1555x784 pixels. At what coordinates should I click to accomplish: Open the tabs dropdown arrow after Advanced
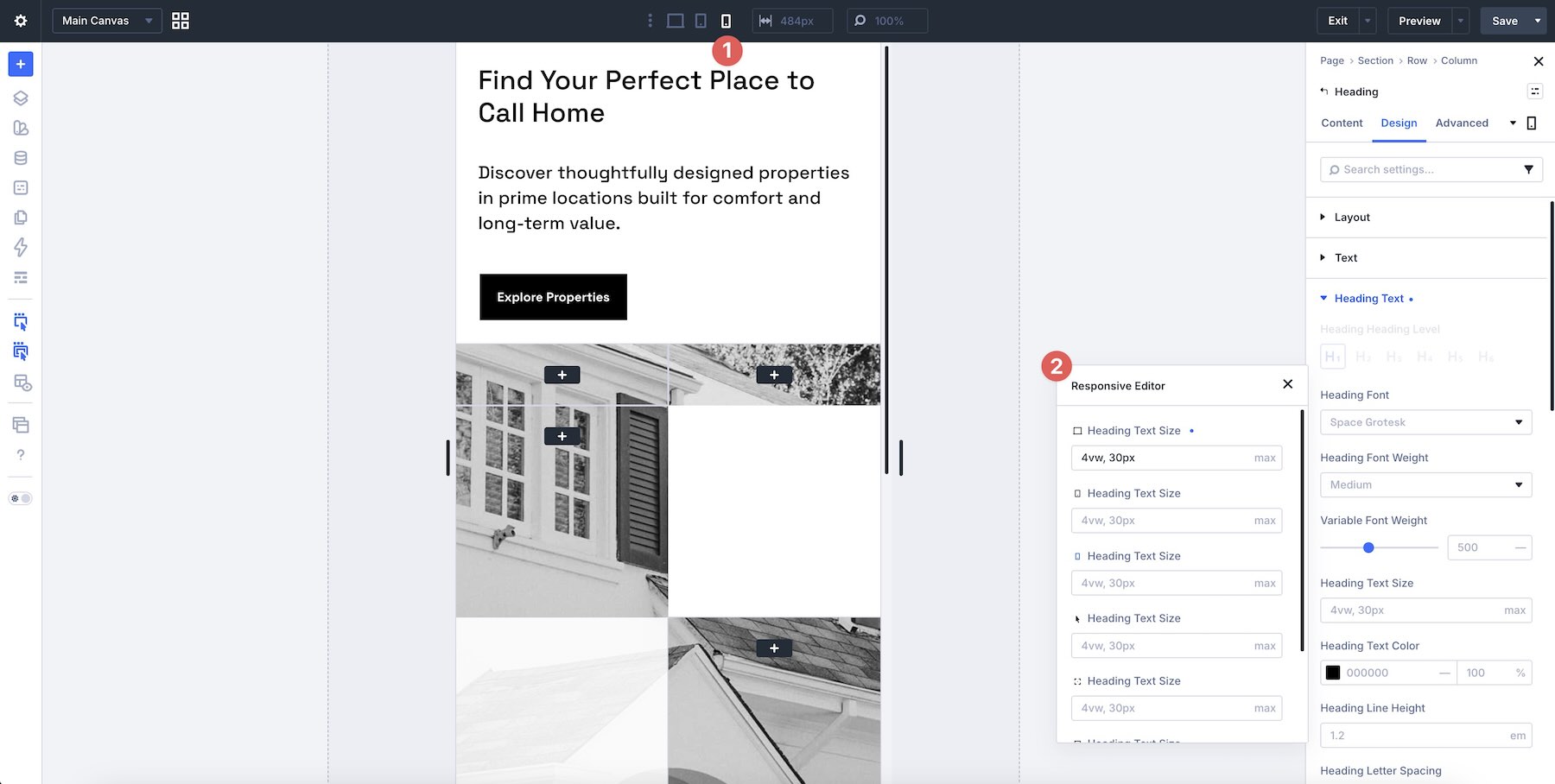click(1513, 123)
